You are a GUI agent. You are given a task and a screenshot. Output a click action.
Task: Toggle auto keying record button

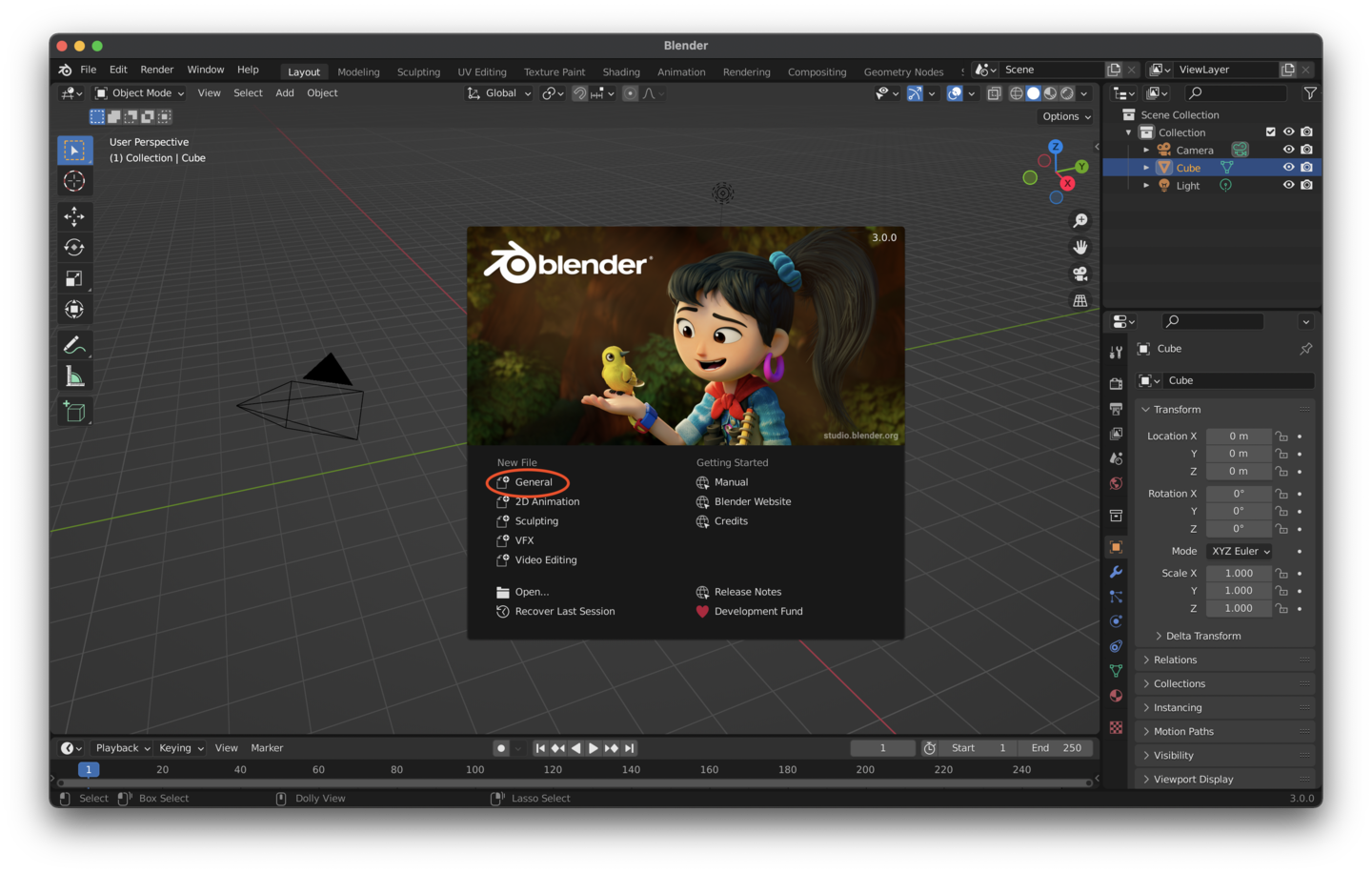click(x=500, y=748)
